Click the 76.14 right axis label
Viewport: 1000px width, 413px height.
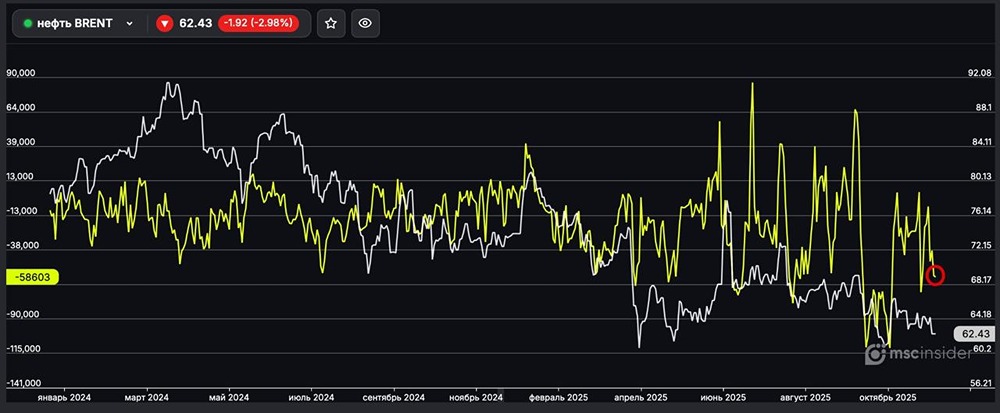click(x=980, y=211)
